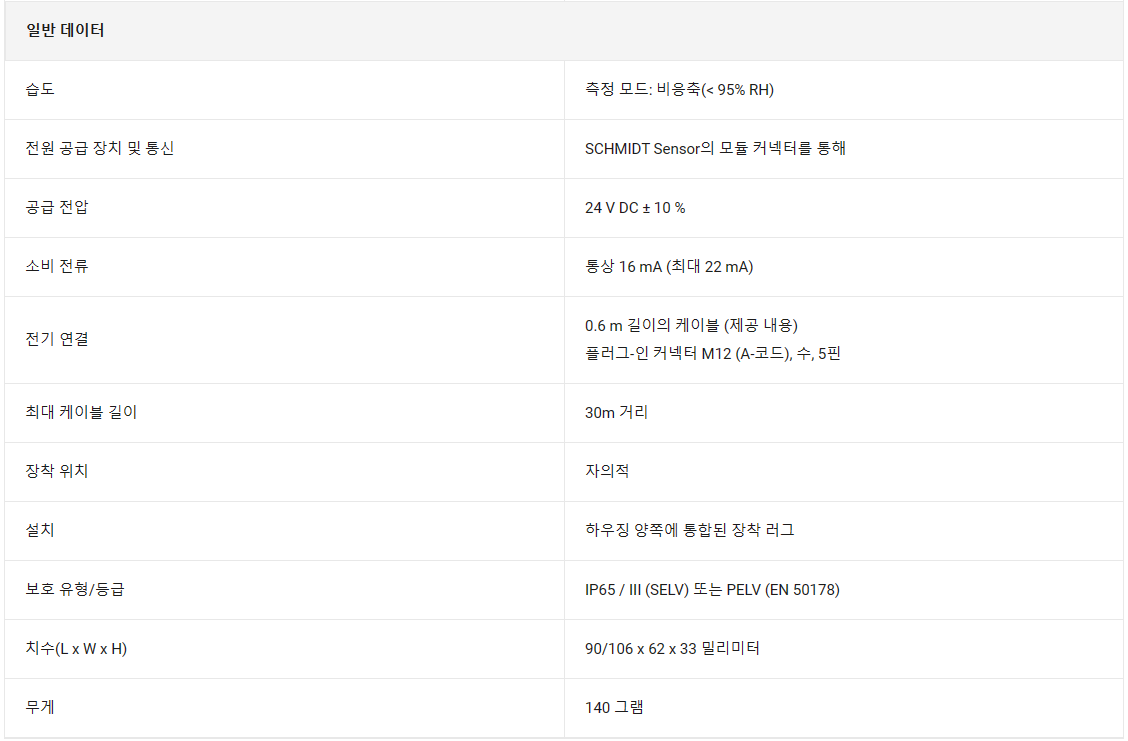Select the 측정 모드: 비응축 value text
Screen dimensions: 1128x741
pos(679,90)
